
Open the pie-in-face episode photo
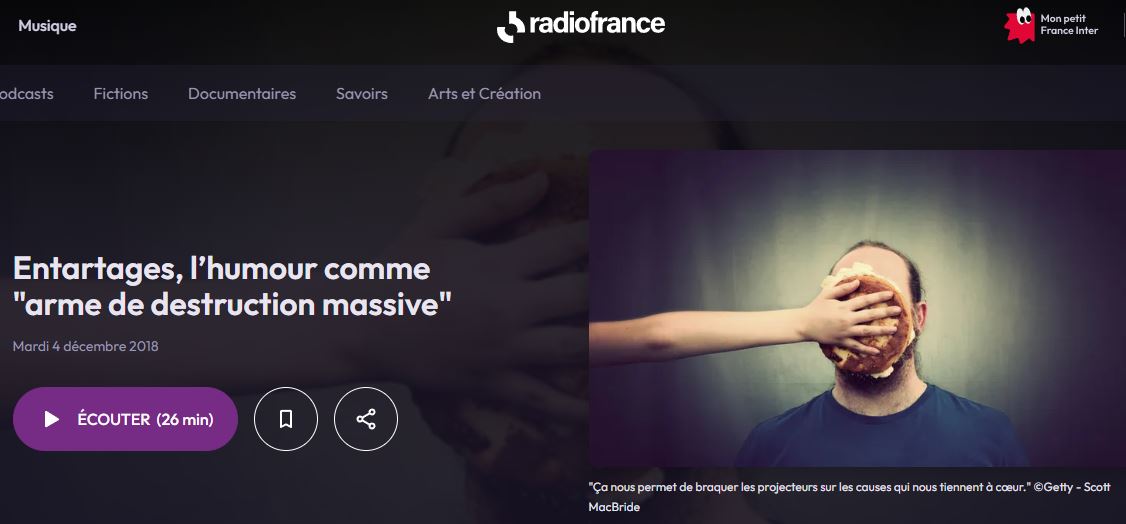857,309
